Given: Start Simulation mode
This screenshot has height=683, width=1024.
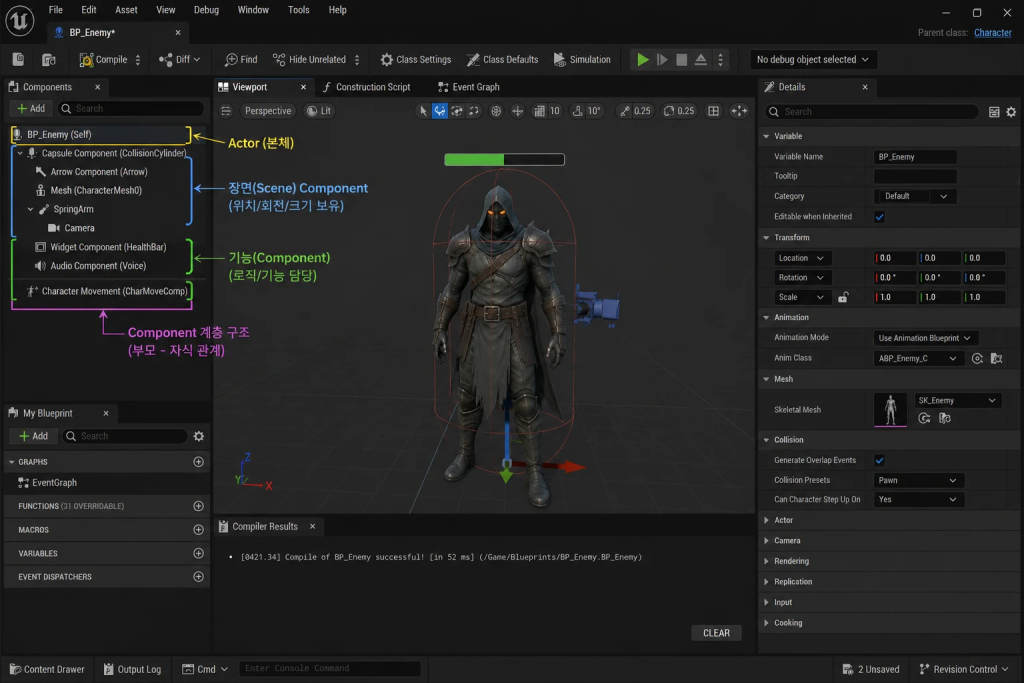Looking at the screenshot, I should tap(582, 59).
